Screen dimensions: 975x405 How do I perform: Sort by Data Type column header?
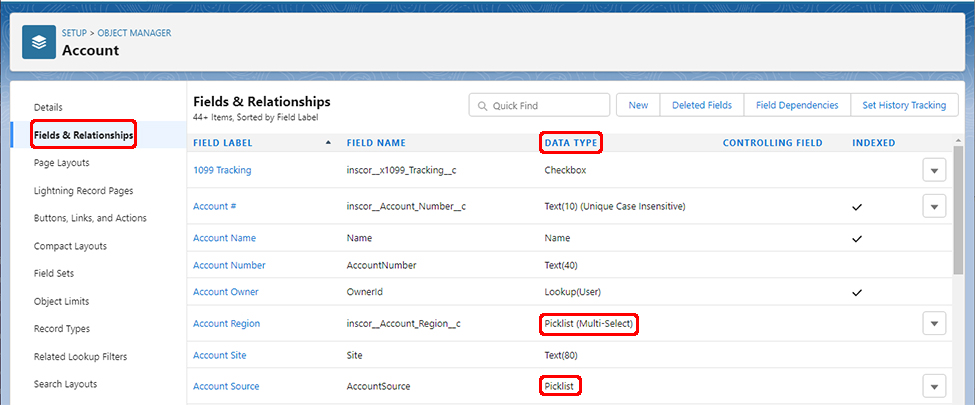click(570, 143)
